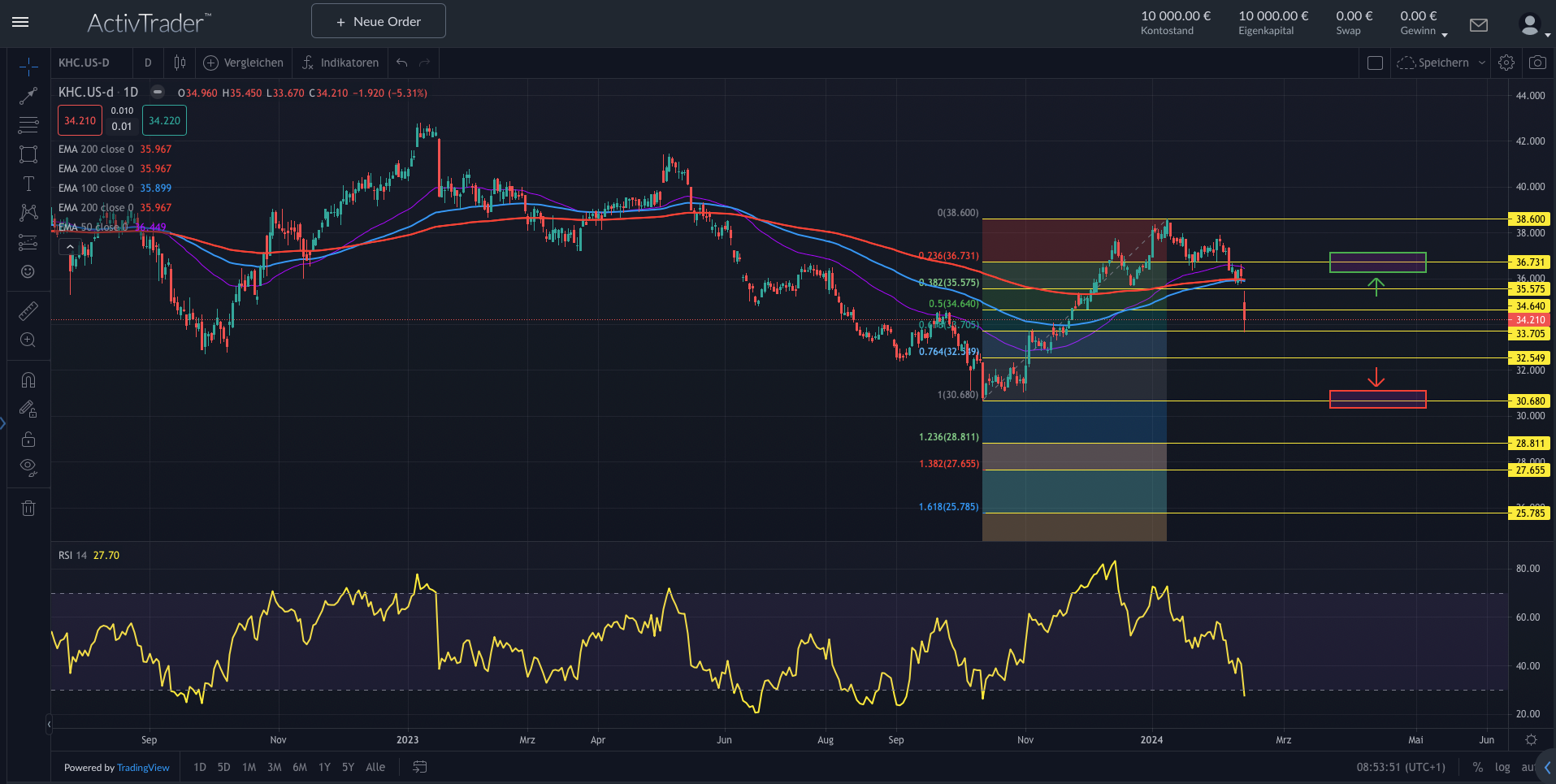Toggle hide all drawings eye icon
This screenshot has height=784, width=1556.
pyautogui.click(x=28, y=467)
